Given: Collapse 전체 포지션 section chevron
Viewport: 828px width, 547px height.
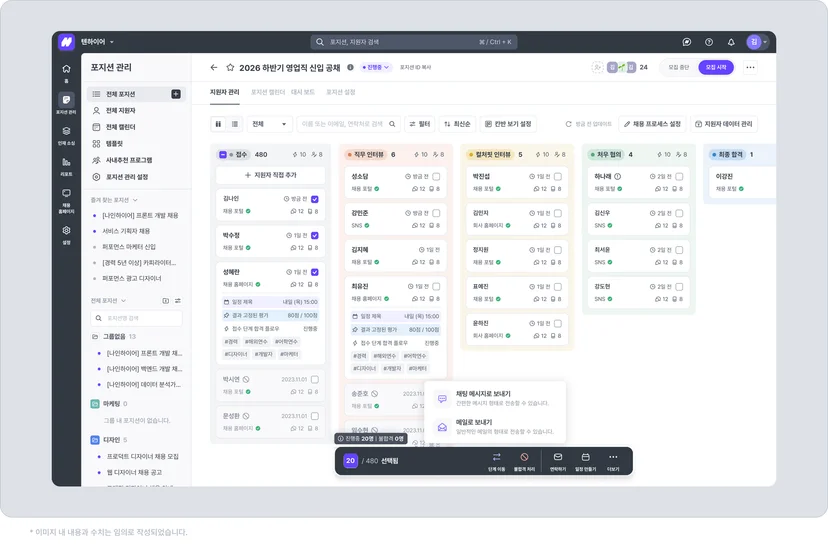Looking at the screenshot, I should coord(124,300).
